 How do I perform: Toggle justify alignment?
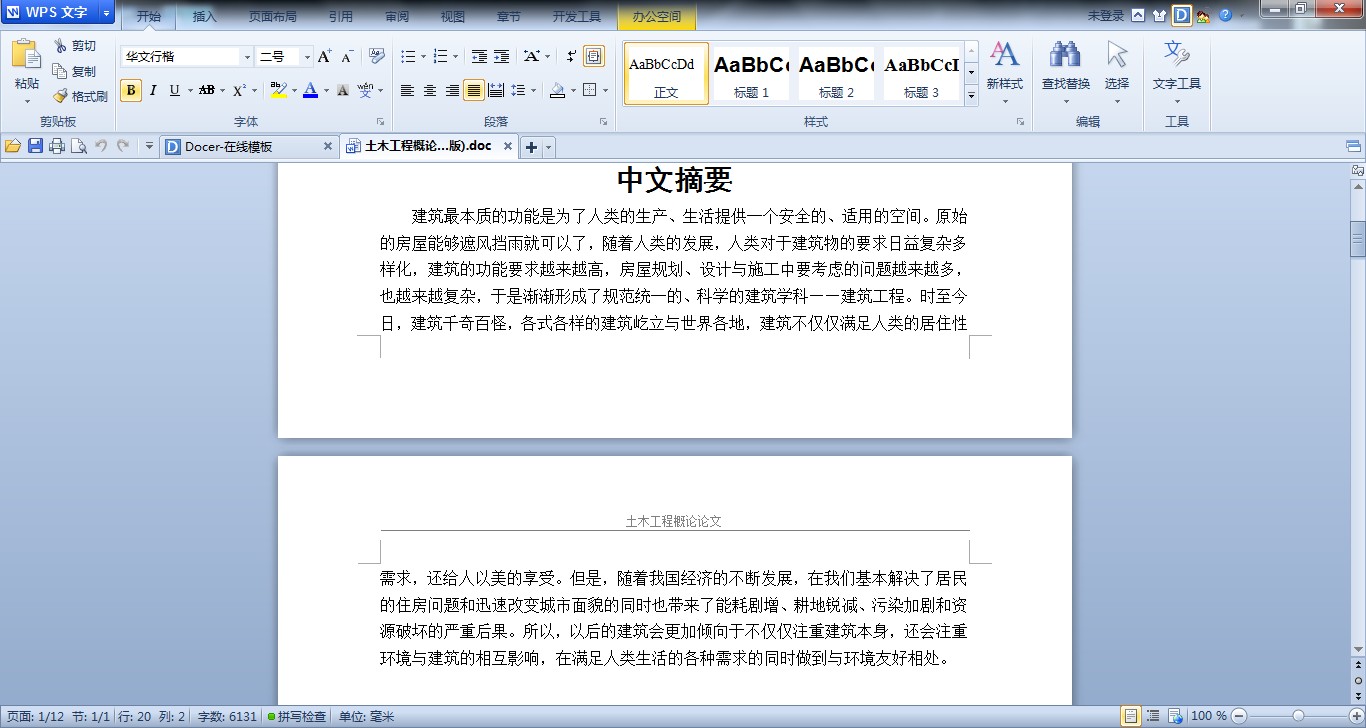coord(474,90)
